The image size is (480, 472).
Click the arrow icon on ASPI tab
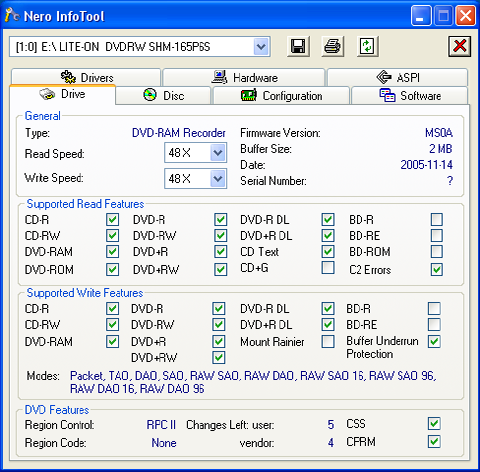(x=384, y=77)
